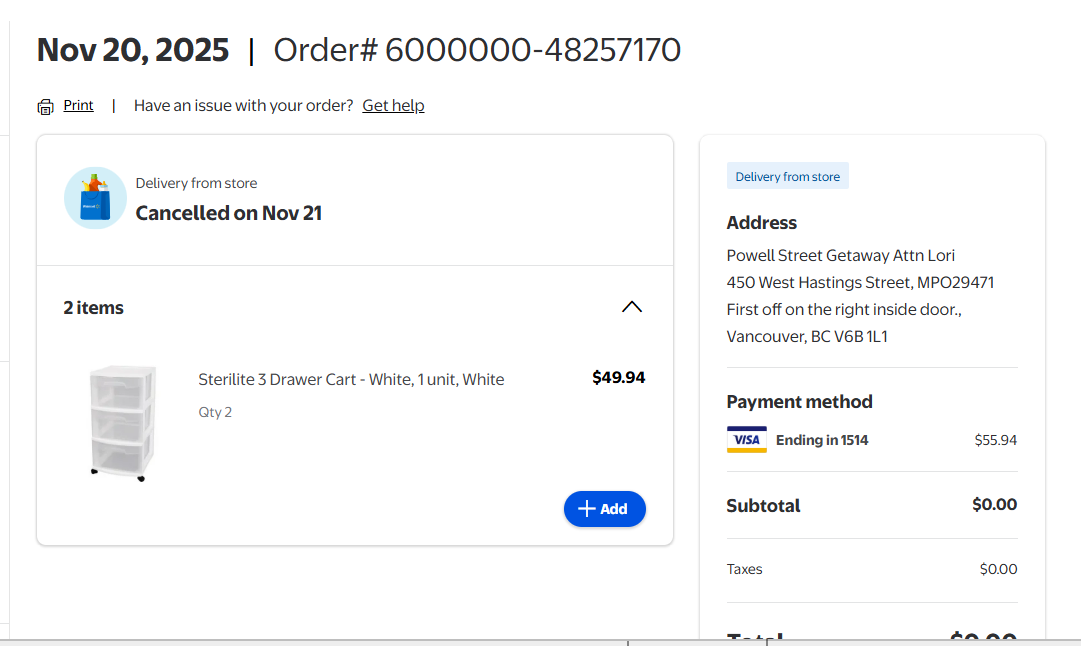Open the Get help link
The width and height of the screenshot is (1081, 646).
click(x=393, y=105)
